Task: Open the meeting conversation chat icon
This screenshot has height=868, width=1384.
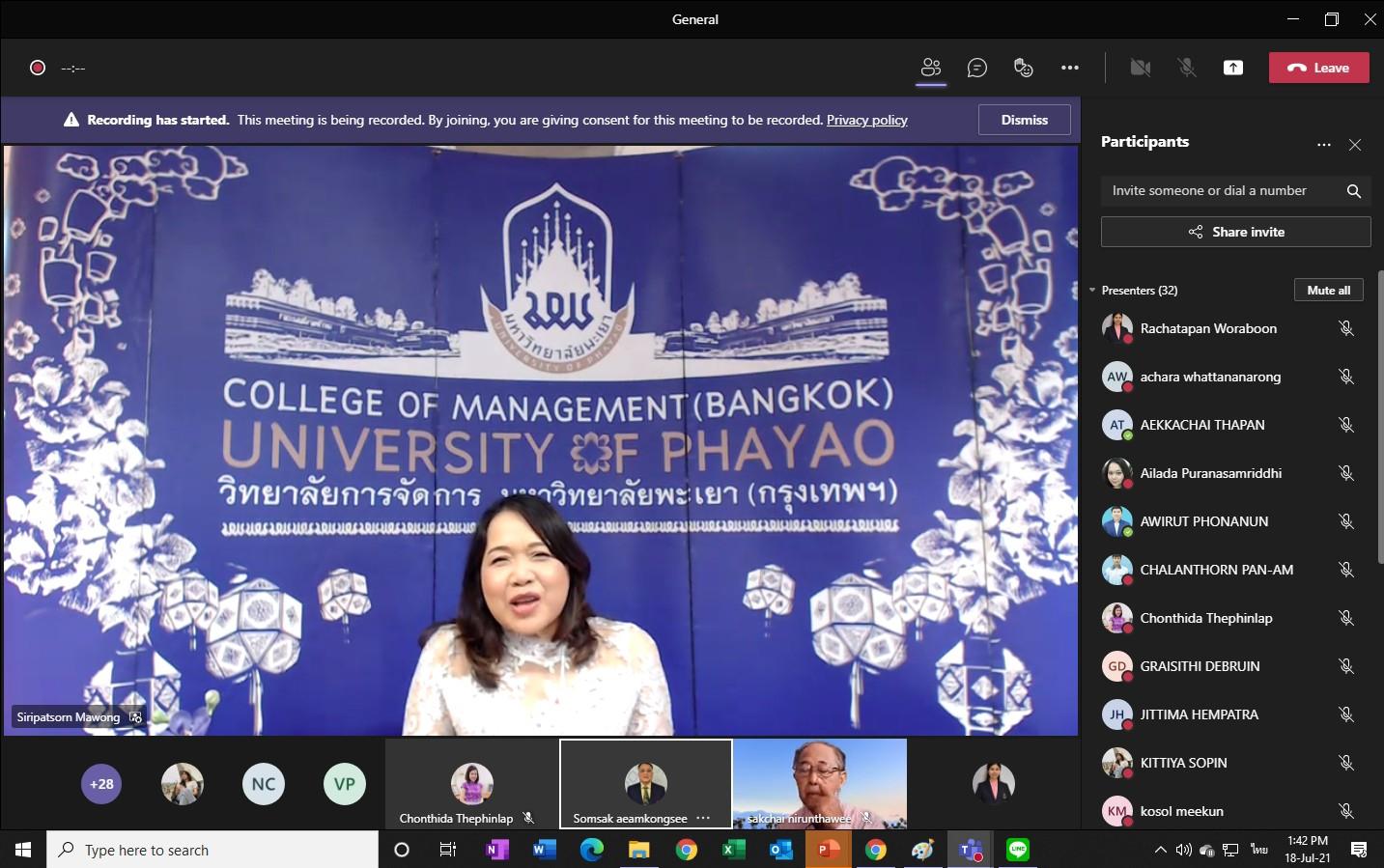Action: point(977,68)
